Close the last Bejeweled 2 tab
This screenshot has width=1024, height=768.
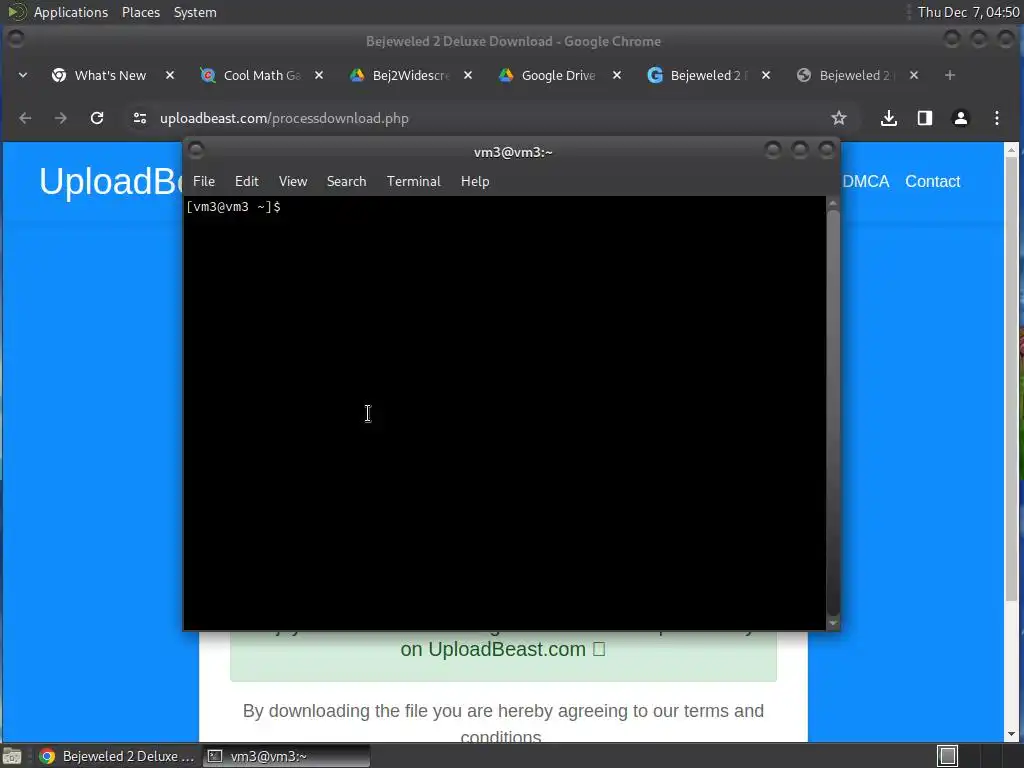click(914, 75)
